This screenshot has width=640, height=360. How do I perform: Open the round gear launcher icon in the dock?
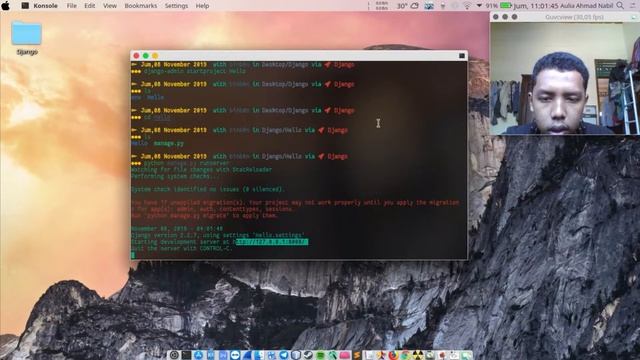(x=174, y=355)
